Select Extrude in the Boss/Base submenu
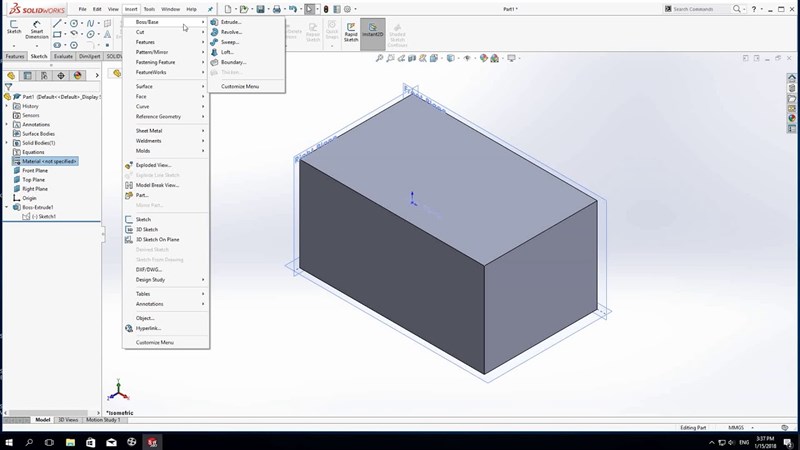Screen dimensions: 800x450 click(x=231, y=22)
